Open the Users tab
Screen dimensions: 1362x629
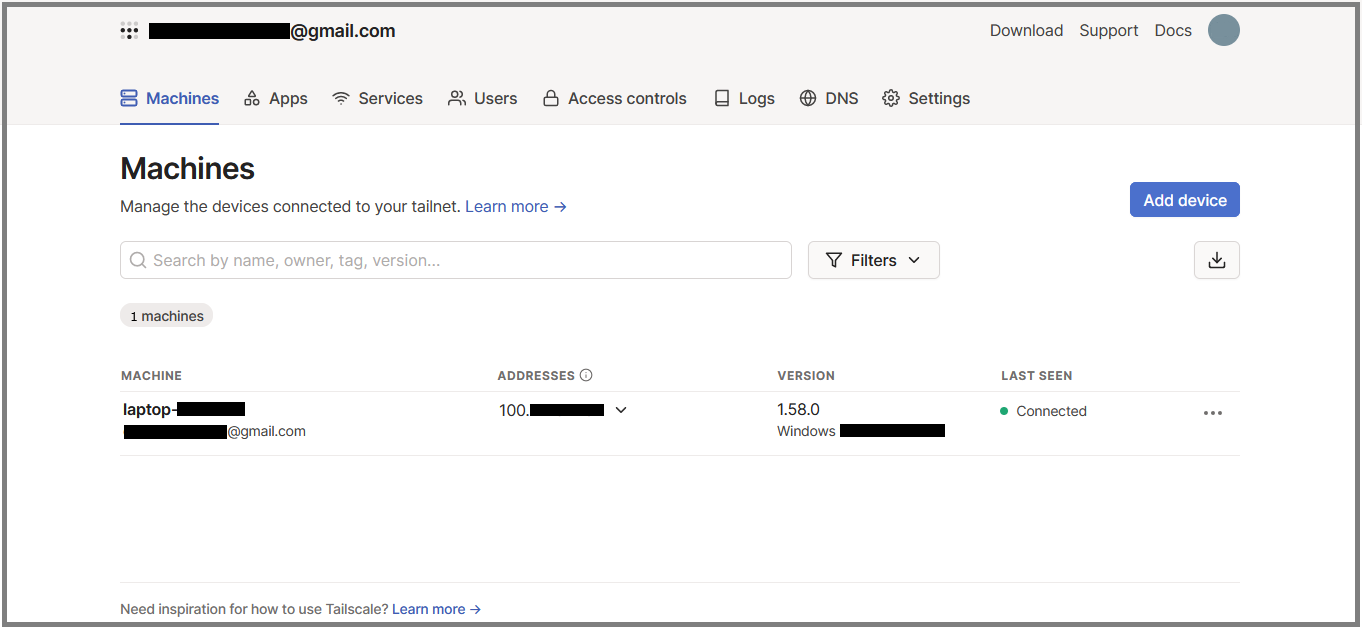[482, 98]
